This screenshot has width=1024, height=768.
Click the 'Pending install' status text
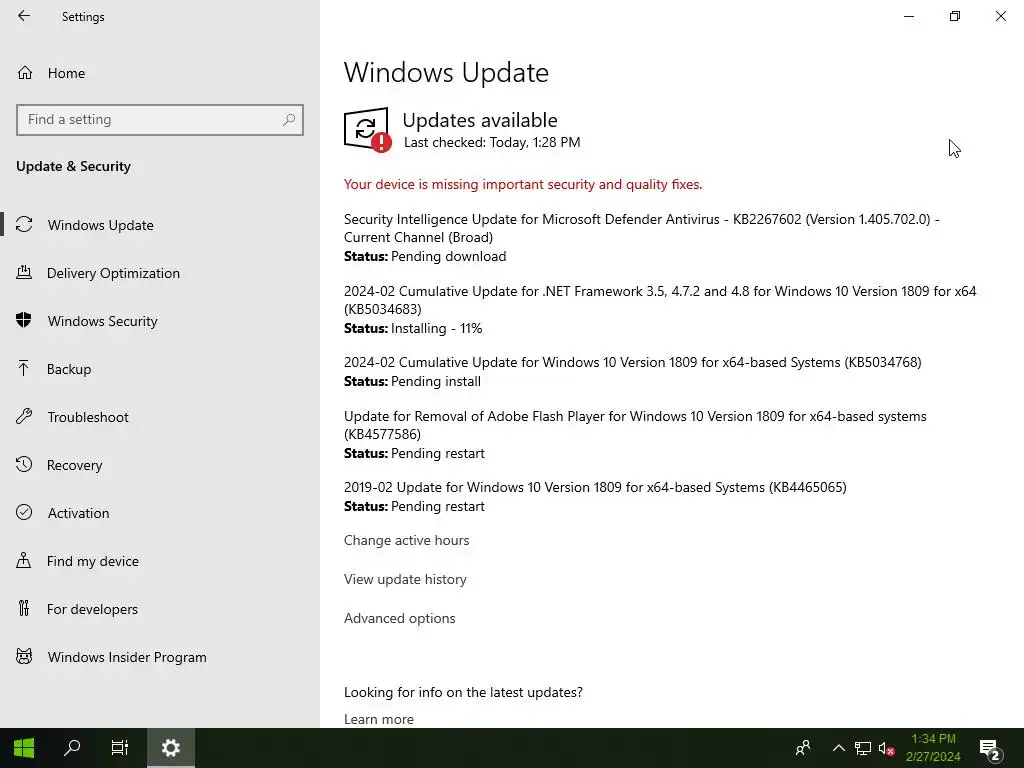coord(436,381)
